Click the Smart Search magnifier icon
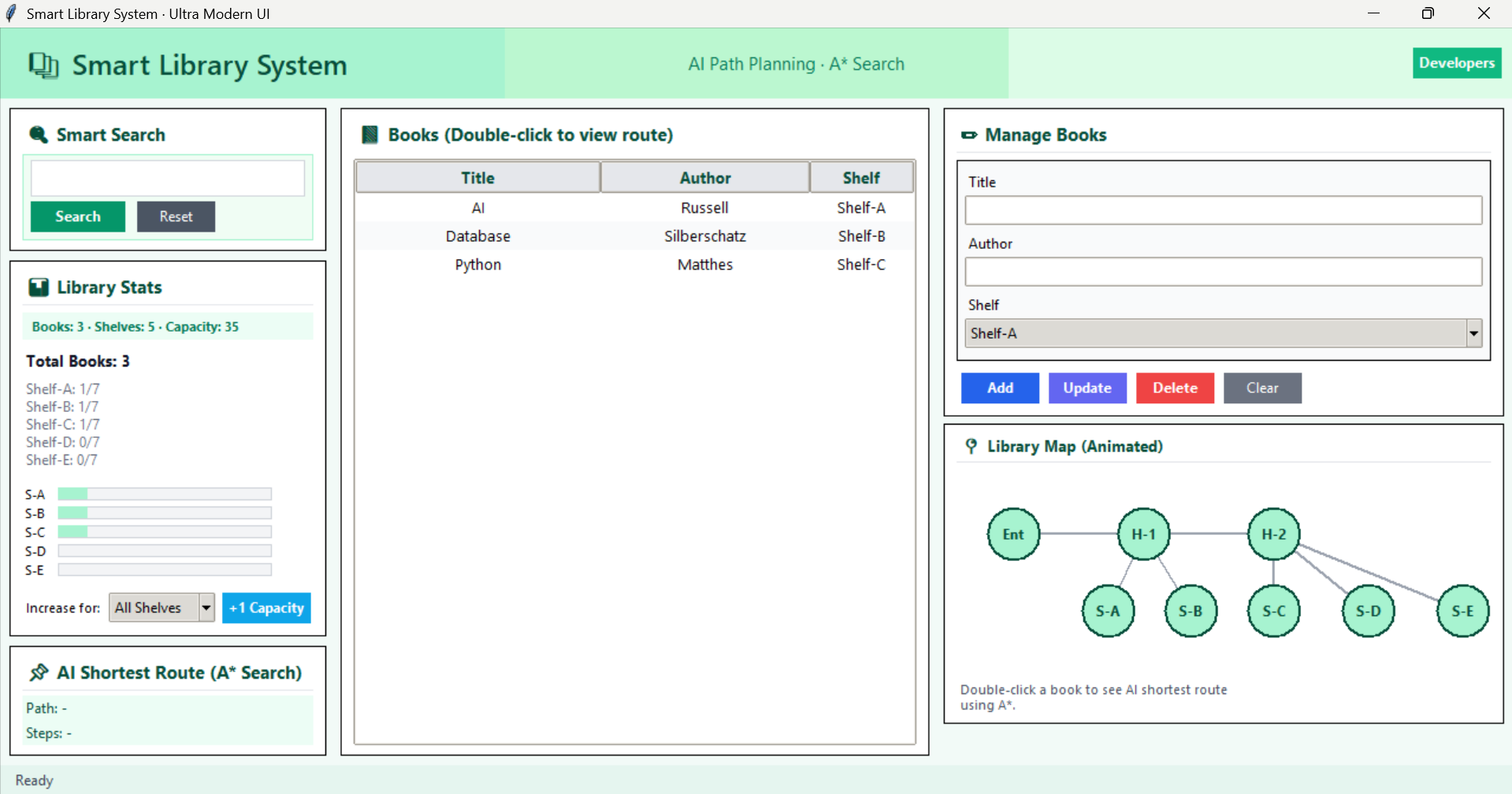 click(38, 135)
